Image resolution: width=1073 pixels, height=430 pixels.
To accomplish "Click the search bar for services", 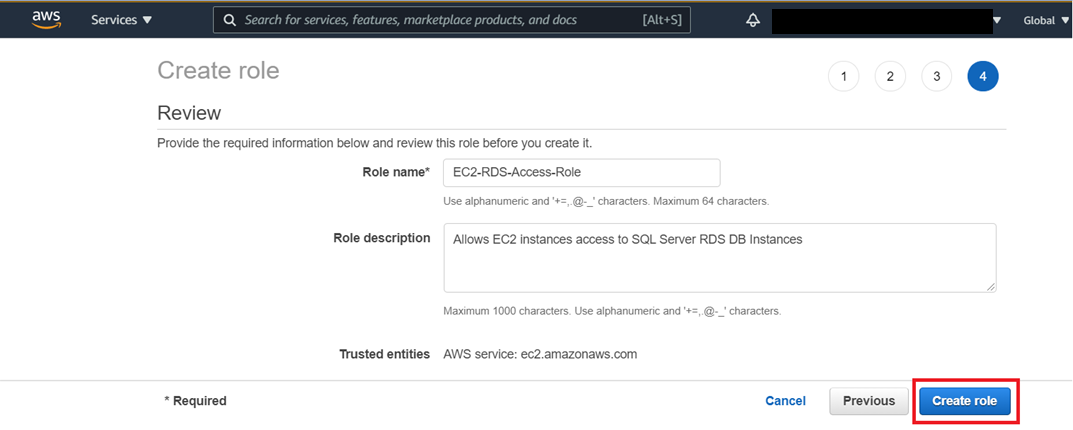I will pyautogui.click(x=452, y=20).
